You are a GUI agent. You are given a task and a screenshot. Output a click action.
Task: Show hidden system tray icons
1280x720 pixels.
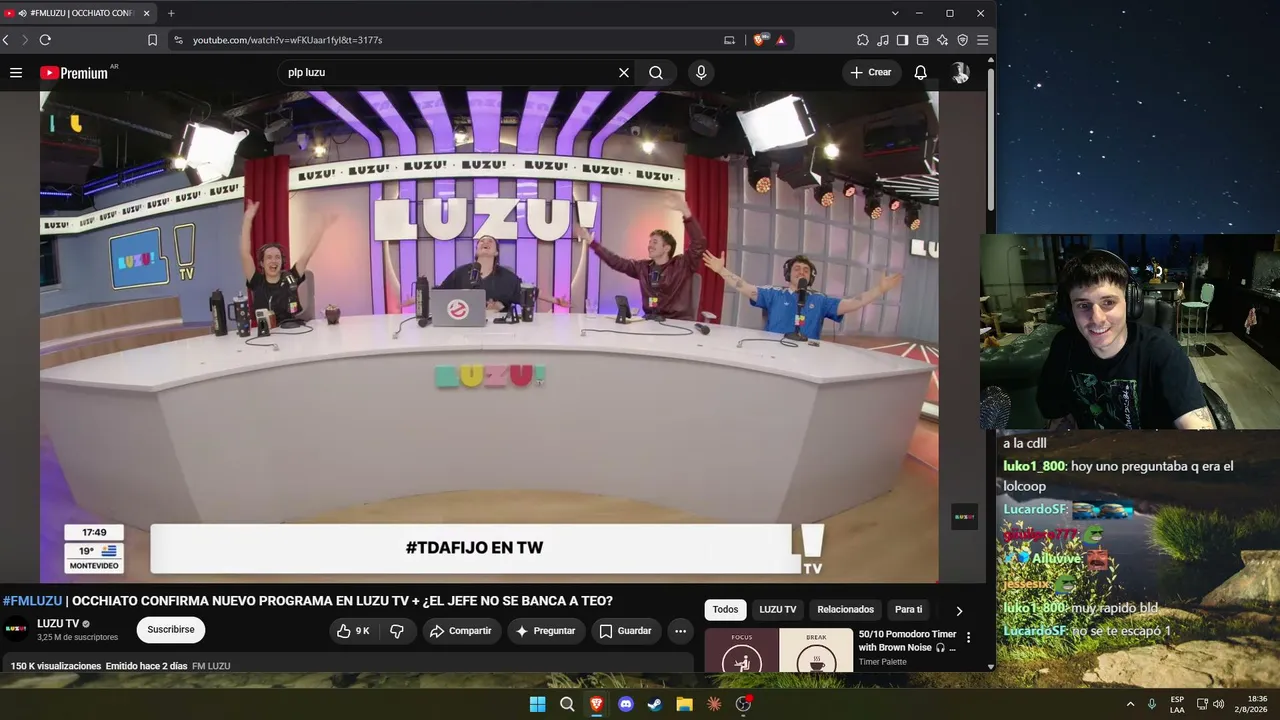point(1130,704)
